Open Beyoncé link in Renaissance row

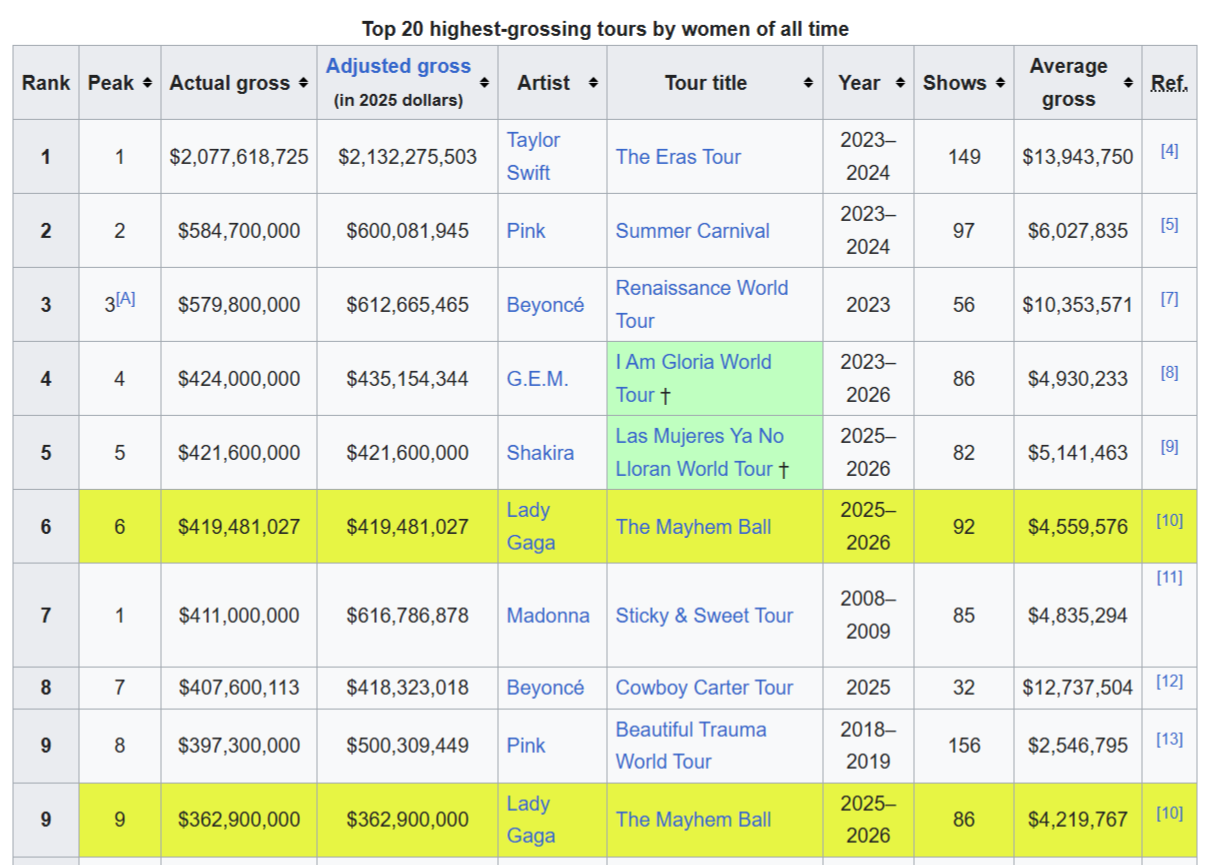[545, 305]
